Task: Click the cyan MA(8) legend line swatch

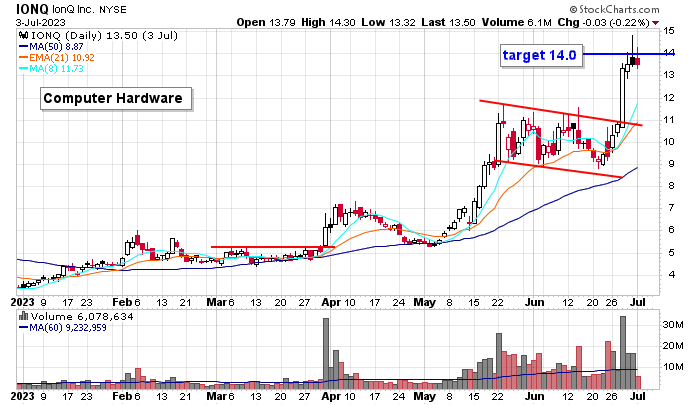Action: [x=23, y=69]
